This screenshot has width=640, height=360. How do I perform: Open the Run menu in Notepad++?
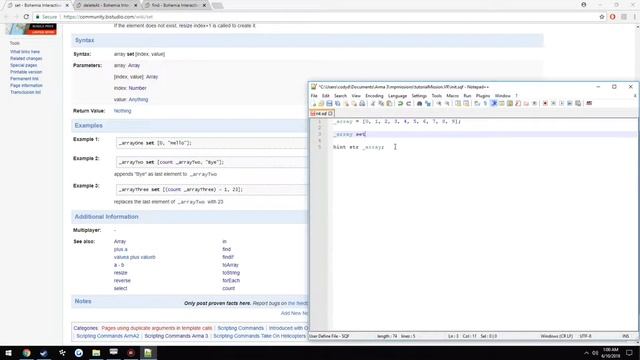[467, 96]
